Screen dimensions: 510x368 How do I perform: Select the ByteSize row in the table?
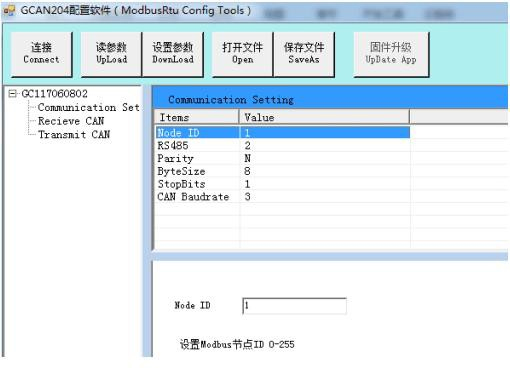click(283, 171)
